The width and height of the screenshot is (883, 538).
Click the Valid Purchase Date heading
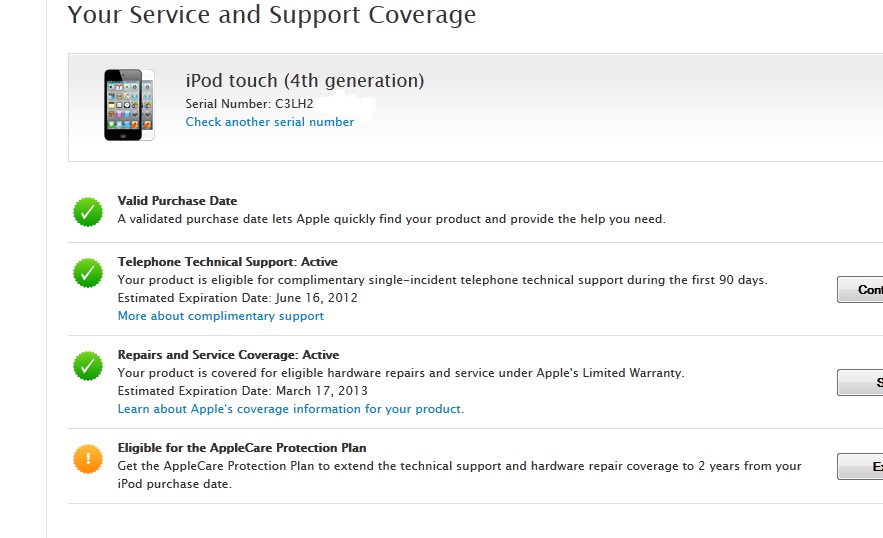(177, 201)
